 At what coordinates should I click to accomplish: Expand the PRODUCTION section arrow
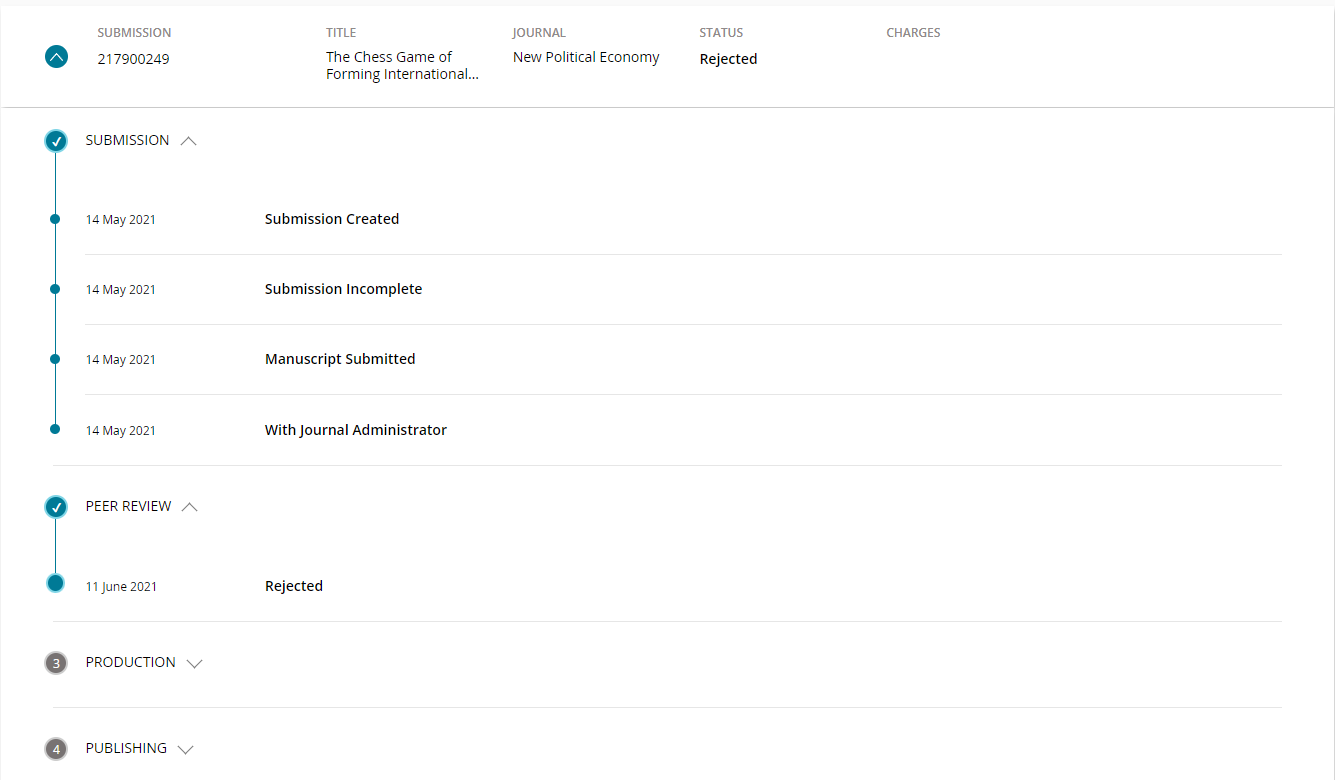[194, 663]
